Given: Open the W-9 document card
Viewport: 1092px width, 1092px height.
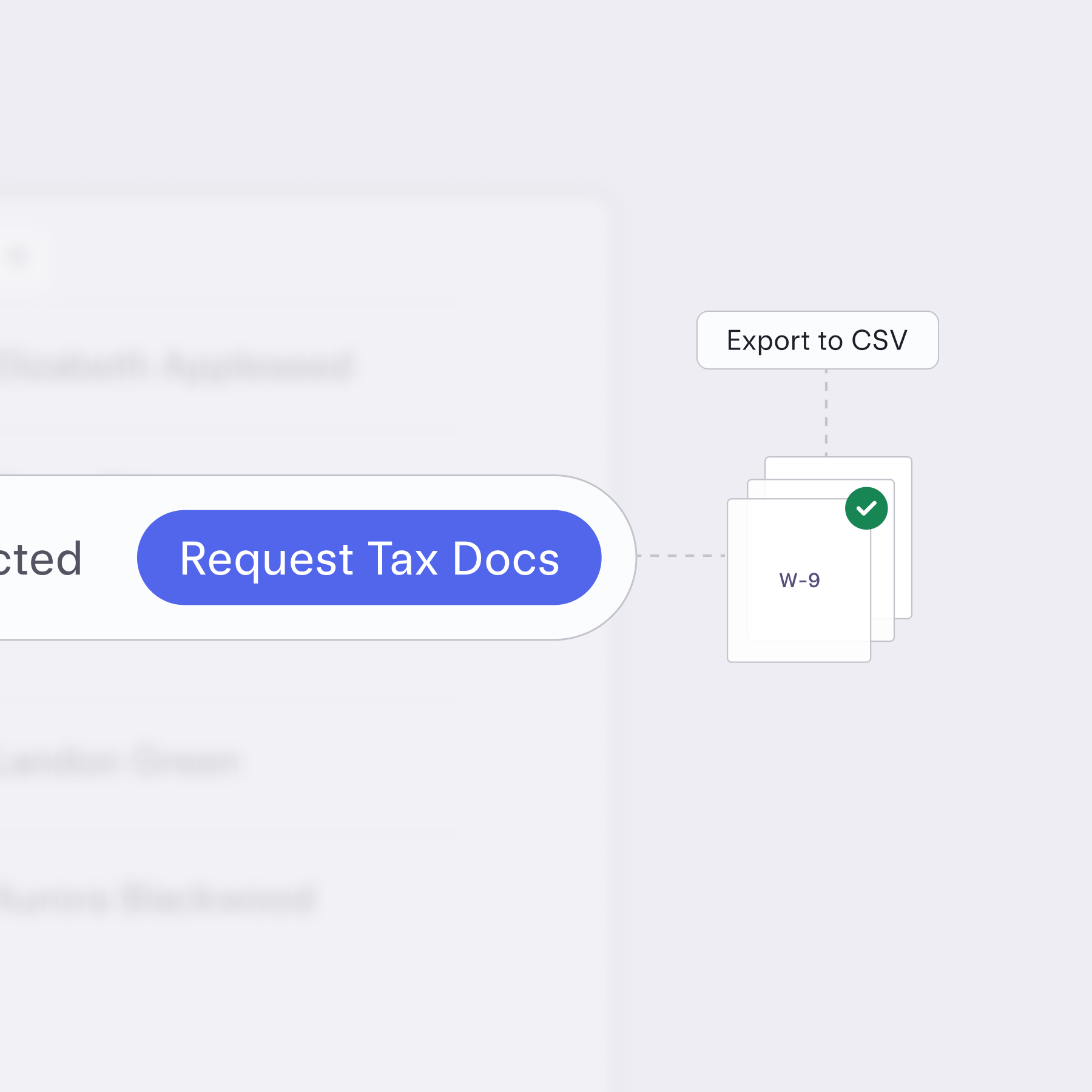Looking at the screenshot, I should tap(799, 580).
